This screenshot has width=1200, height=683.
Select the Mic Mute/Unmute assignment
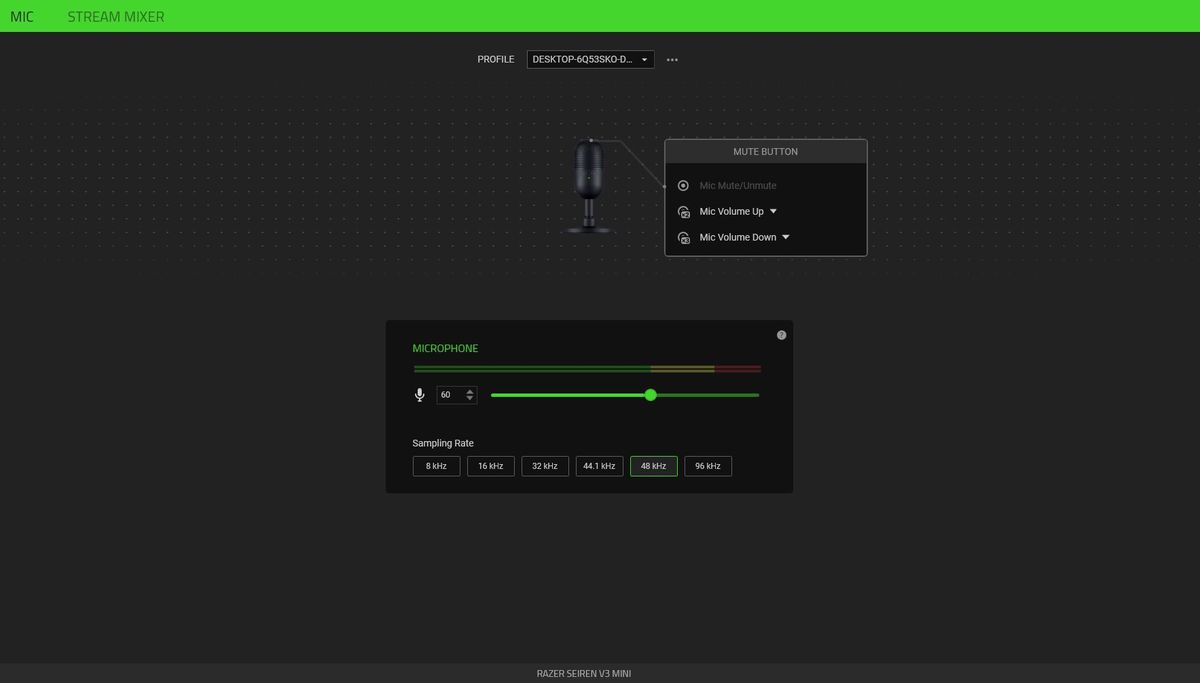coord(738,185)
